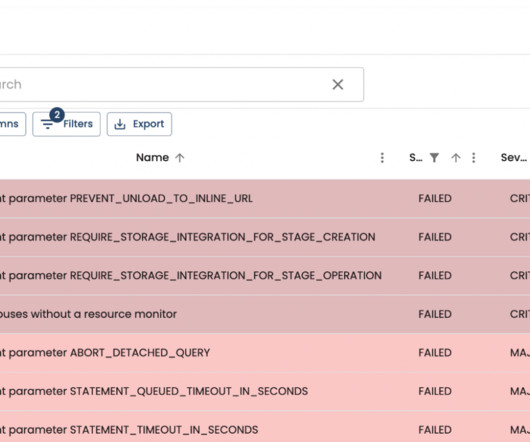
Task: Click the Name column header label
Action: pos(152,157)
